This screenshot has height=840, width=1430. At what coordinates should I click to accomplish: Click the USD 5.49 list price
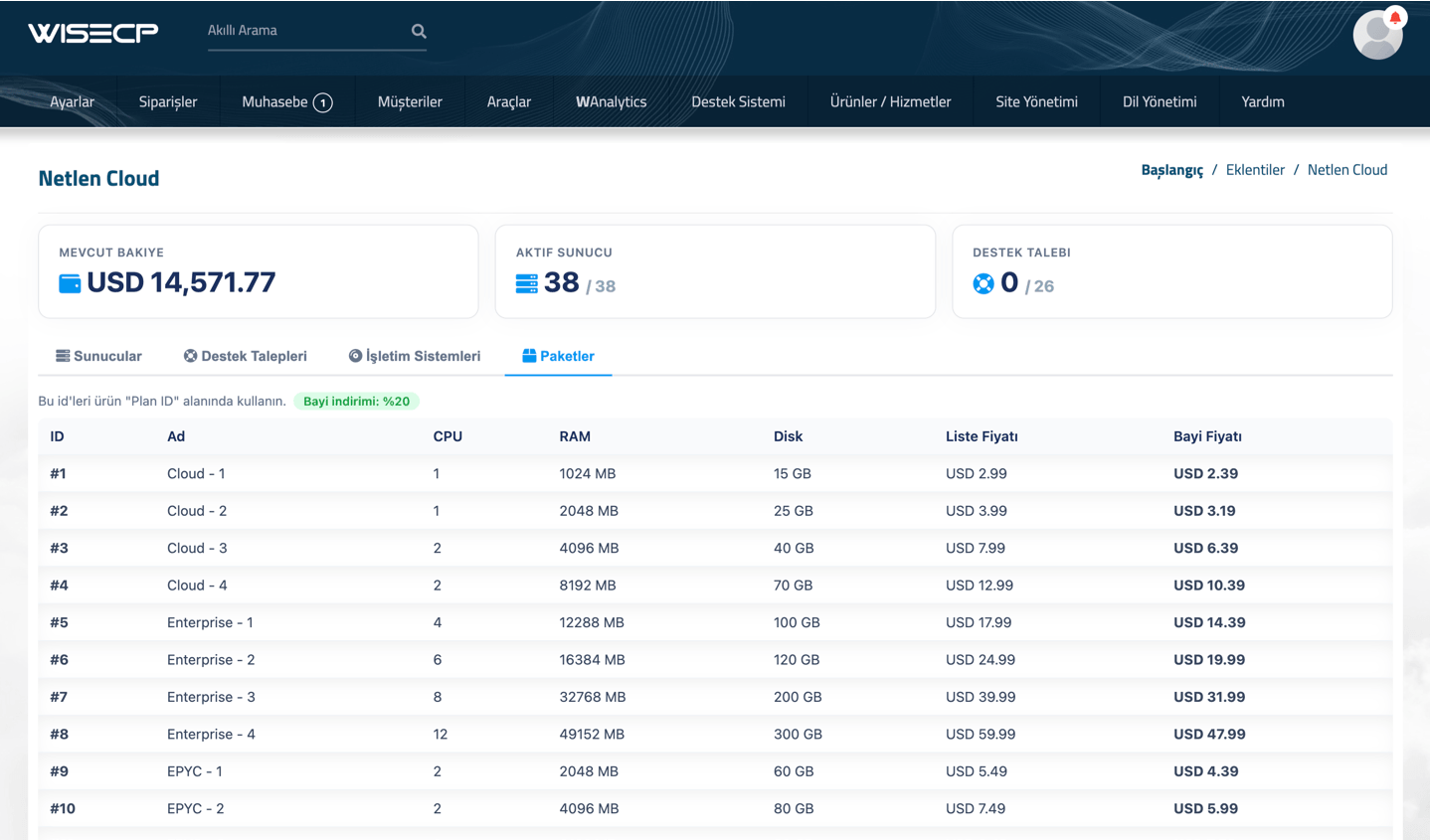click(x=977, y=771)
